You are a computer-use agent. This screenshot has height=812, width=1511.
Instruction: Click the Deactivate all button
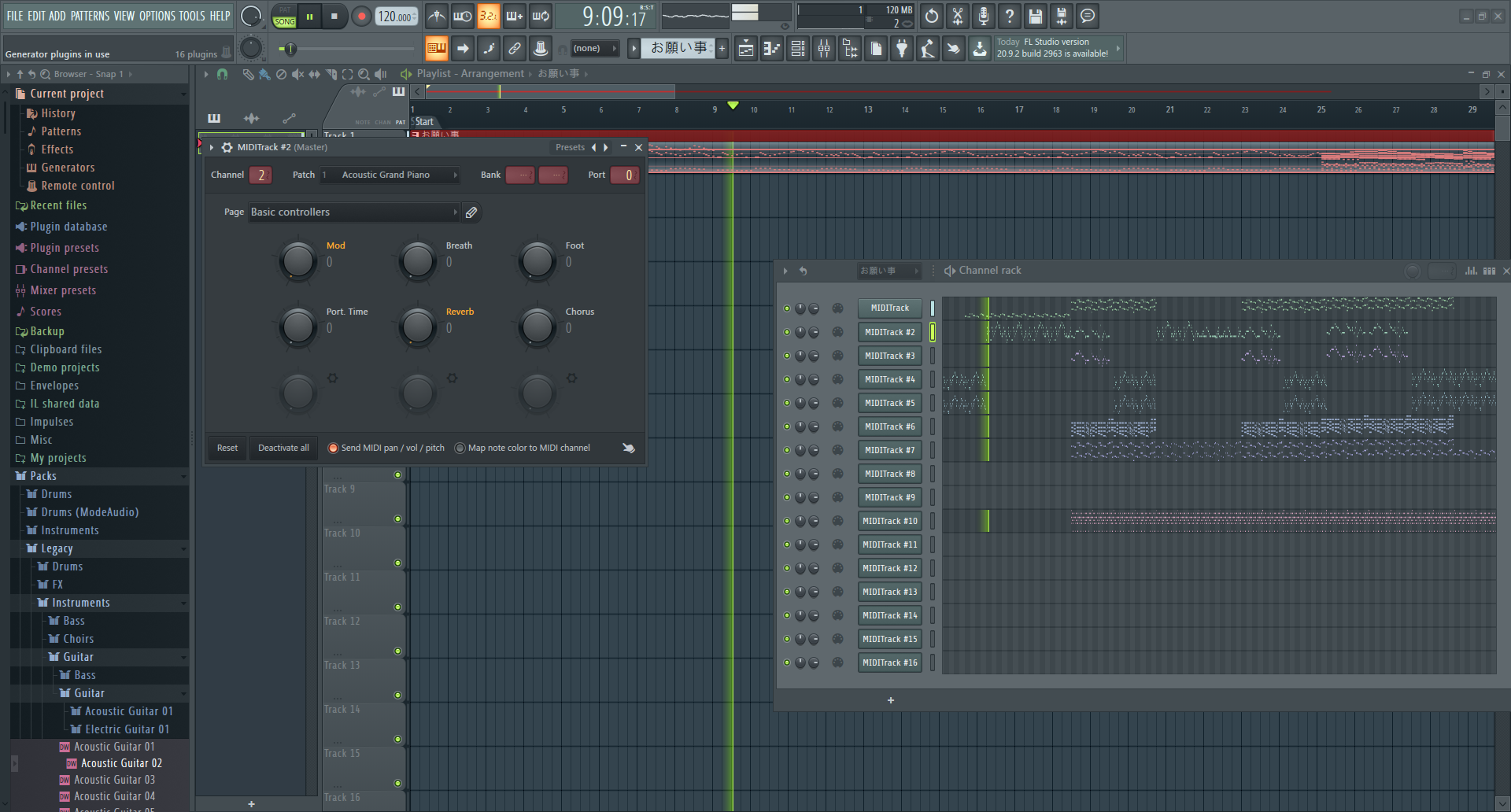pos(283,448)
